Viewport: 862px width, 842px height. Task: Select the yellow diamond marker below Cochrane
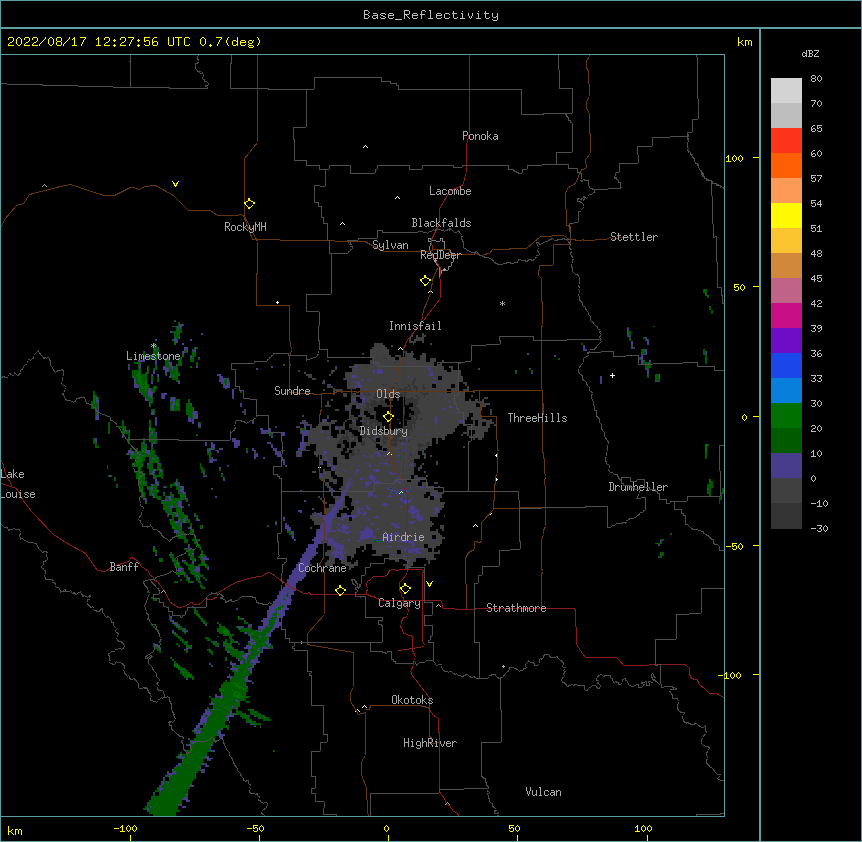(340, 590)
